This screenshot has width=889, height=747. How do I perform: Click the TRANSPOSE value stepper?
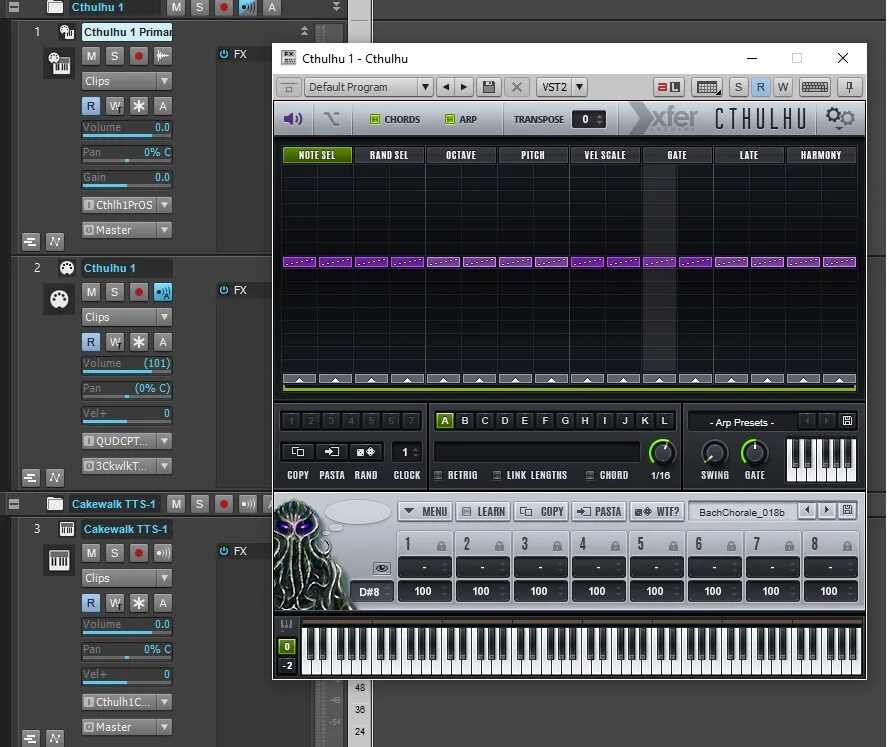pyautogui.click(x=600, y=119)
